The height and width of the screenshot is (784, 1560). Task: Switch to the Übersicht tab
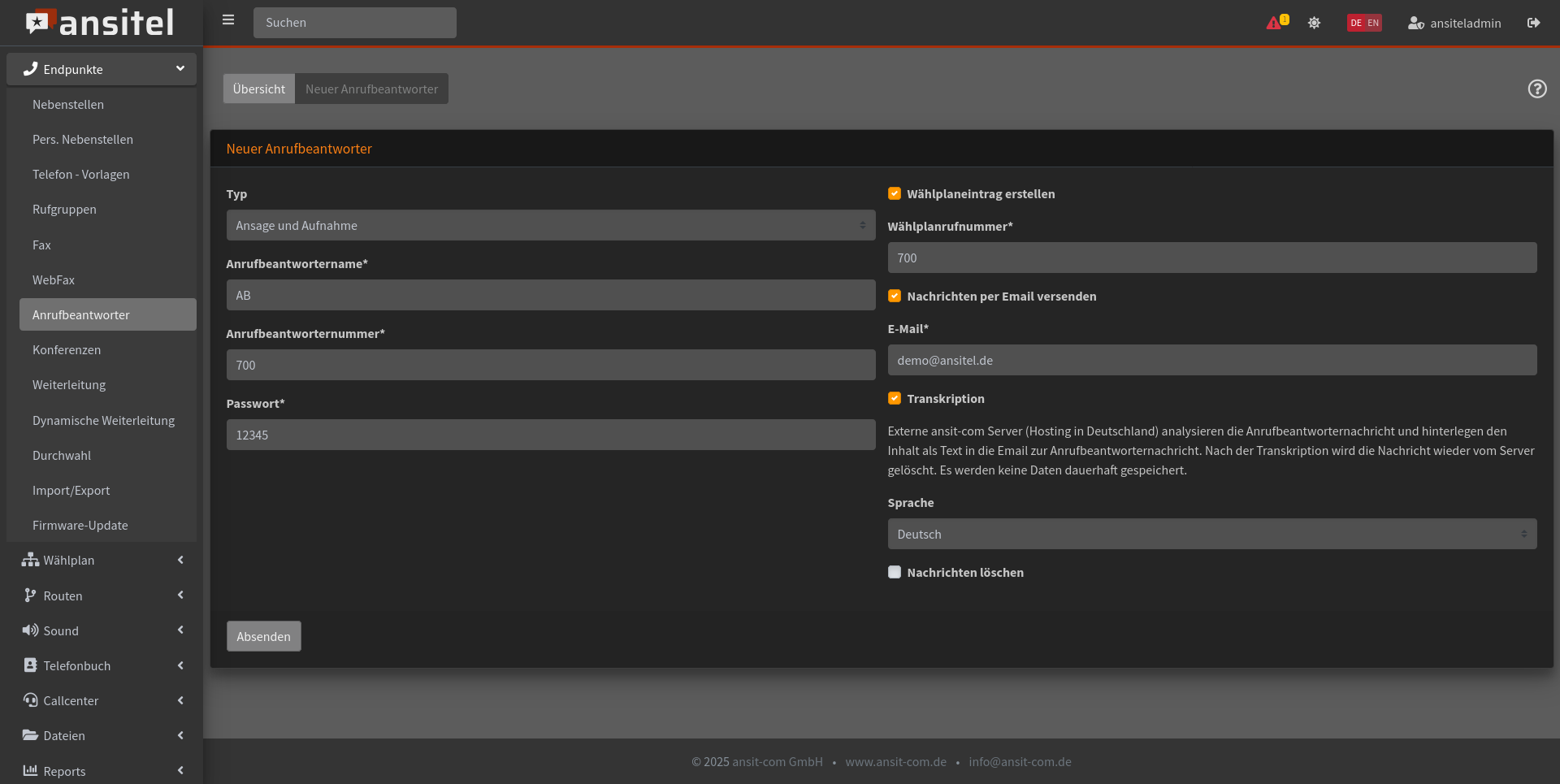258,89
